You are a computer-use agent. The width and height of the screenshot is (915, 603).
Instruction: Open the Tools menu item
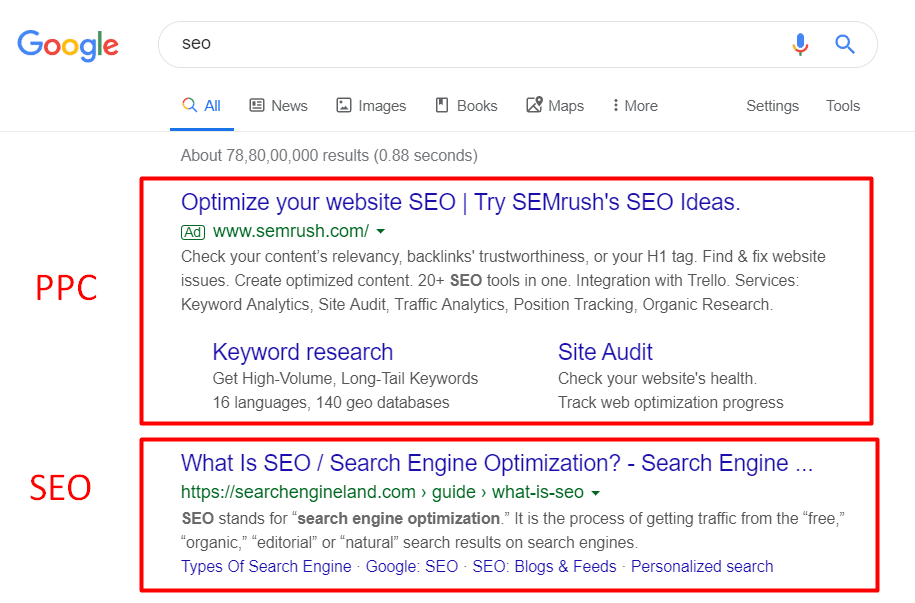843,106
